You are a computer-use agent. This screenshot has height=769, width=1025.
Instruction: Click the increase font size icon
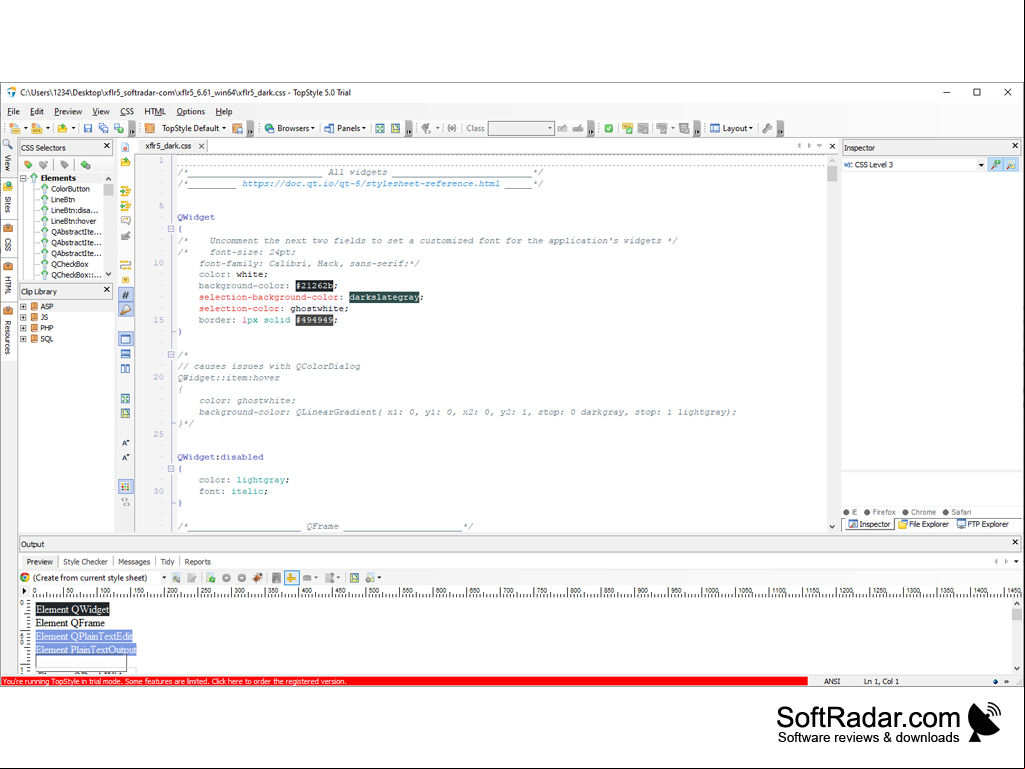(x=126, y=443)
